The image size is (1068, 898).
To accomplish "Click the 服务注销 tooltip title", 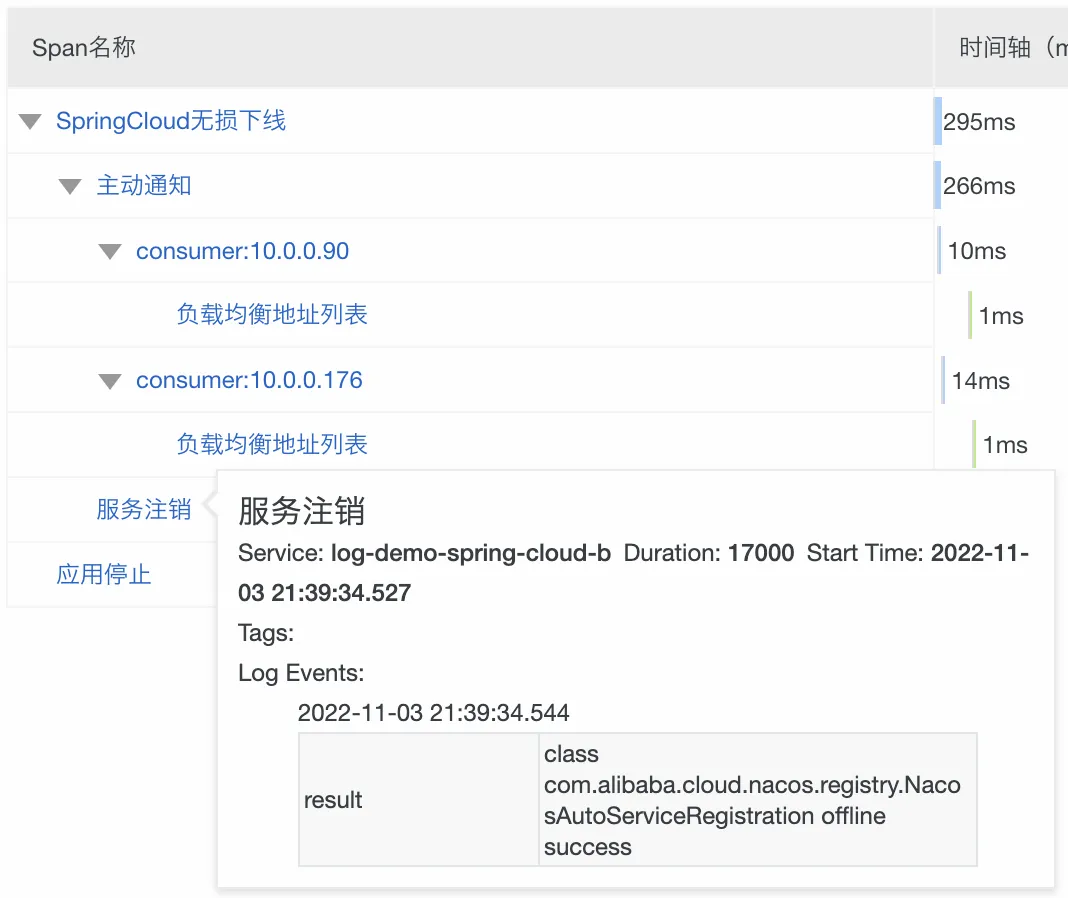I will click(301, 511).
